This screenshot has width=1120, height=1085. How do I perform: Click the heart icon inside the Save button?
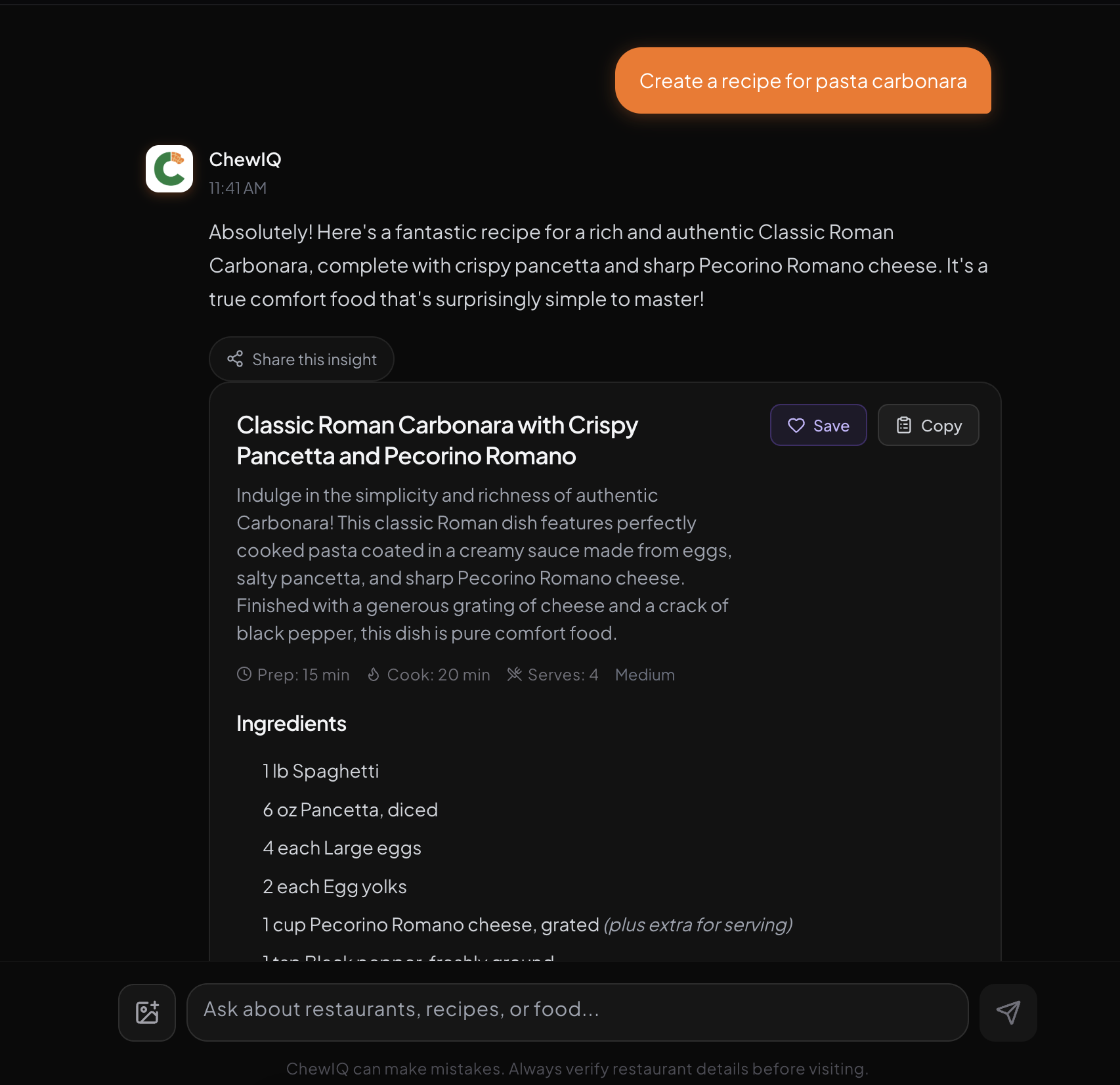795,426
